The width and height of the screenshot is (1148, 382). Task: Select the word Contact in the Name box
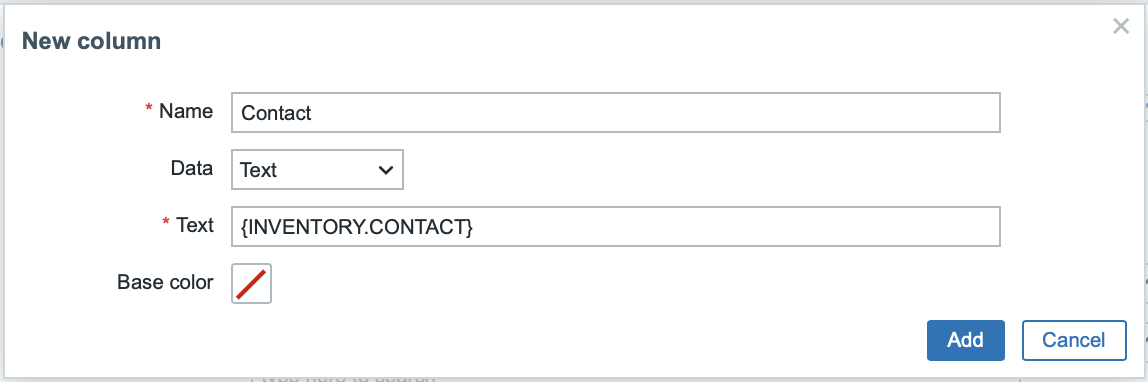point(277,113)
